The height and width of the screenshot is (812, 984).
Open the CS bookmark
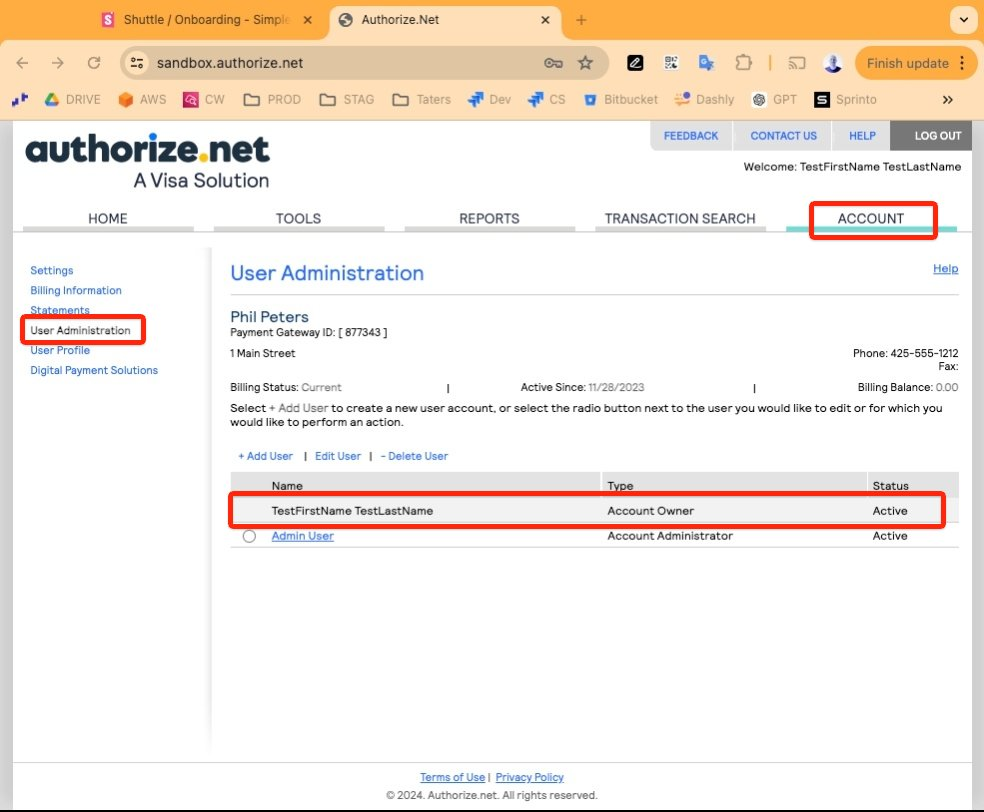[546, 99]
